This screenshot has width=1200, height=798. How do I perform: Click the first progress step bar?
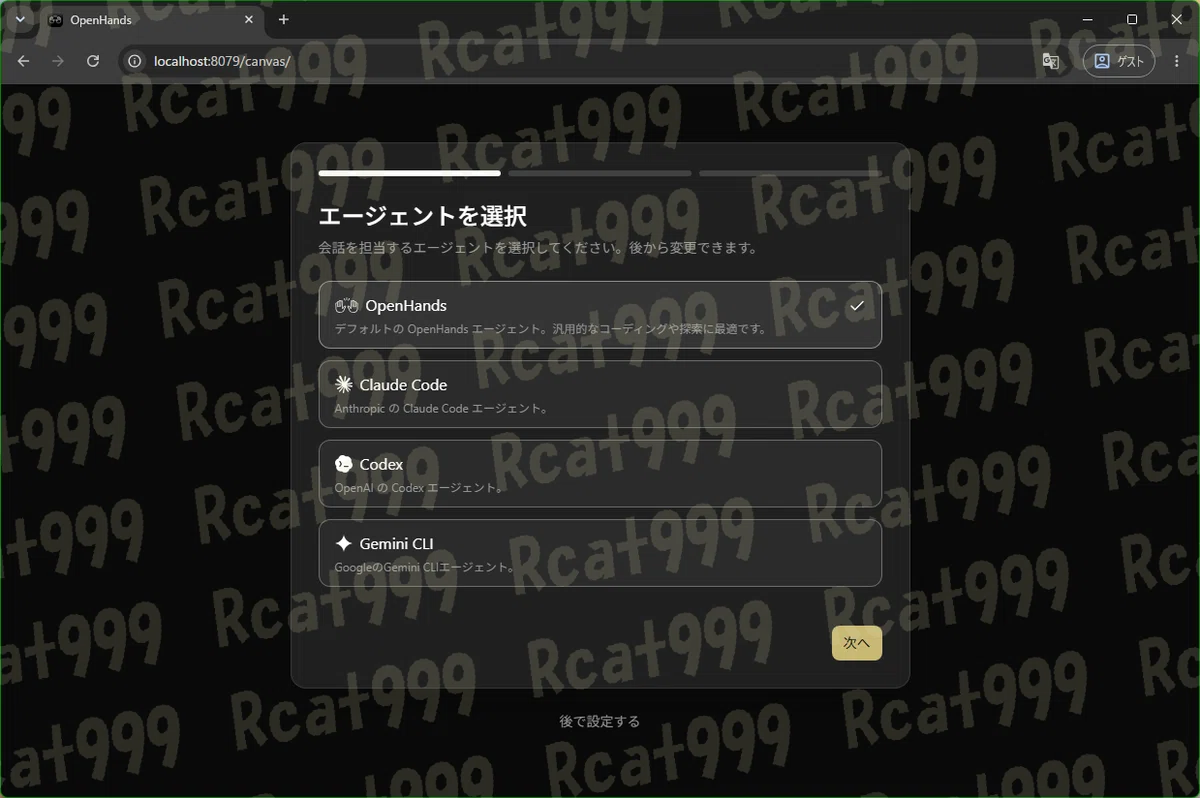pos(410,173)
